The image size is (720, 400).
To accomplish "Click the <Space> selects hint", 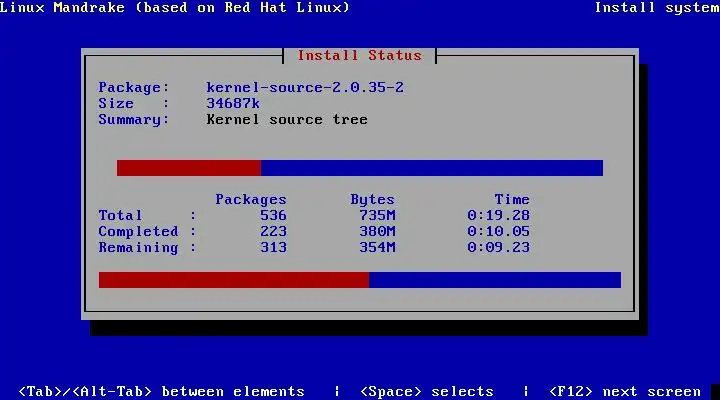I will [427, 391].
